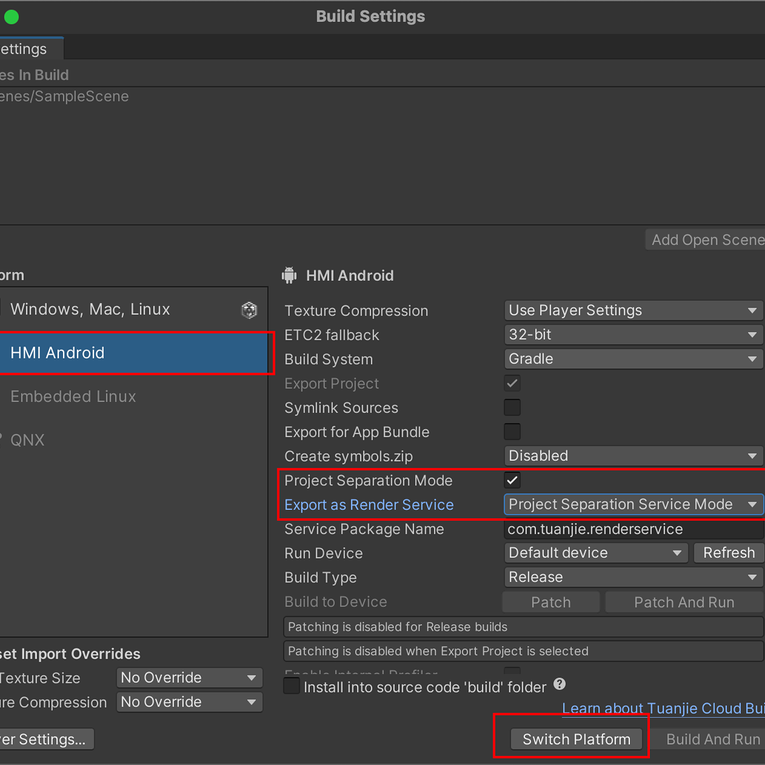Open the Export as Render Service dropdown
765x765 pixels.
633,504
